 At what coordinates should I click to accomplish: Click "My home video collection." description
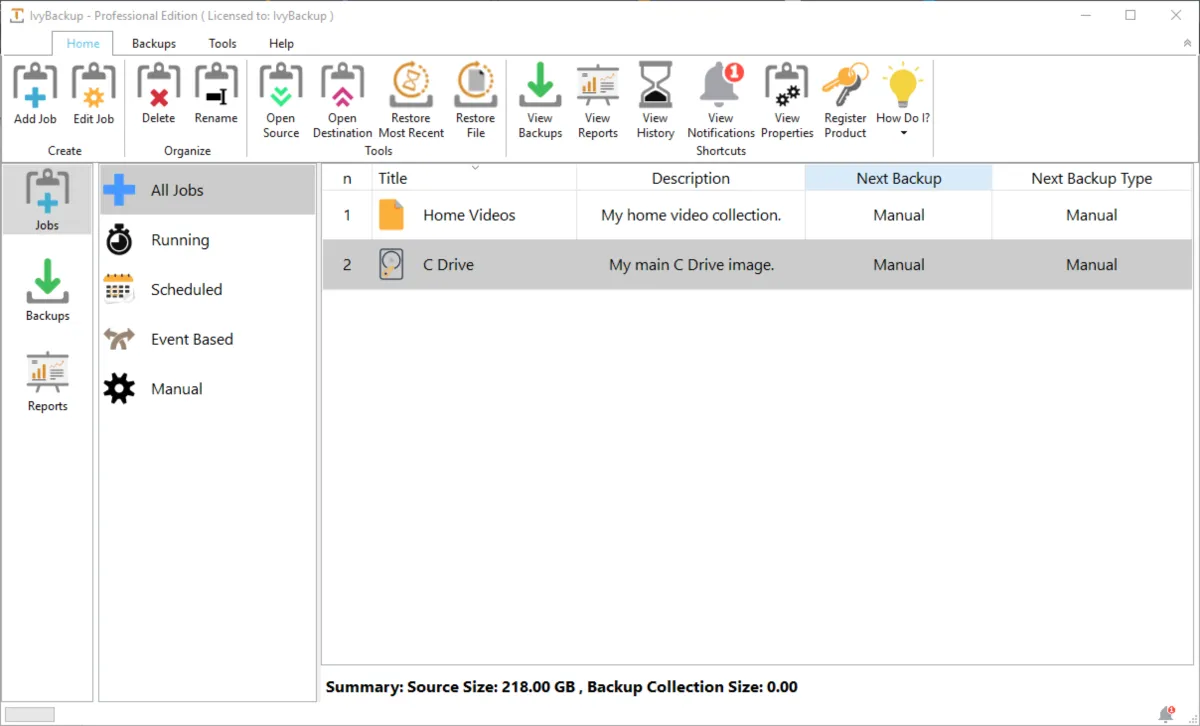[x=691, y=215]
